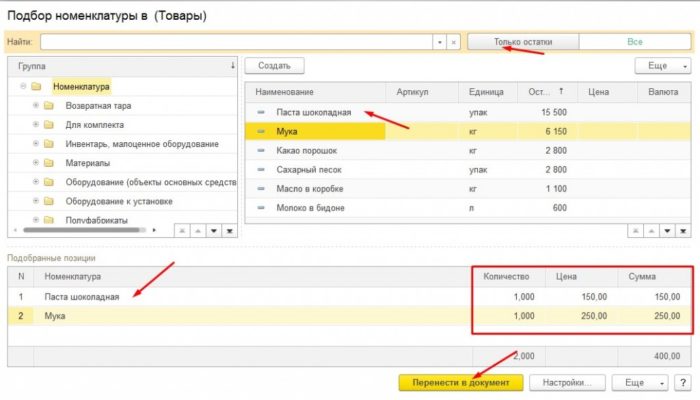Viewport: 700px width, 400px height.
Task: Select the Какао порошок row
Action: click(x=467, y=150)
